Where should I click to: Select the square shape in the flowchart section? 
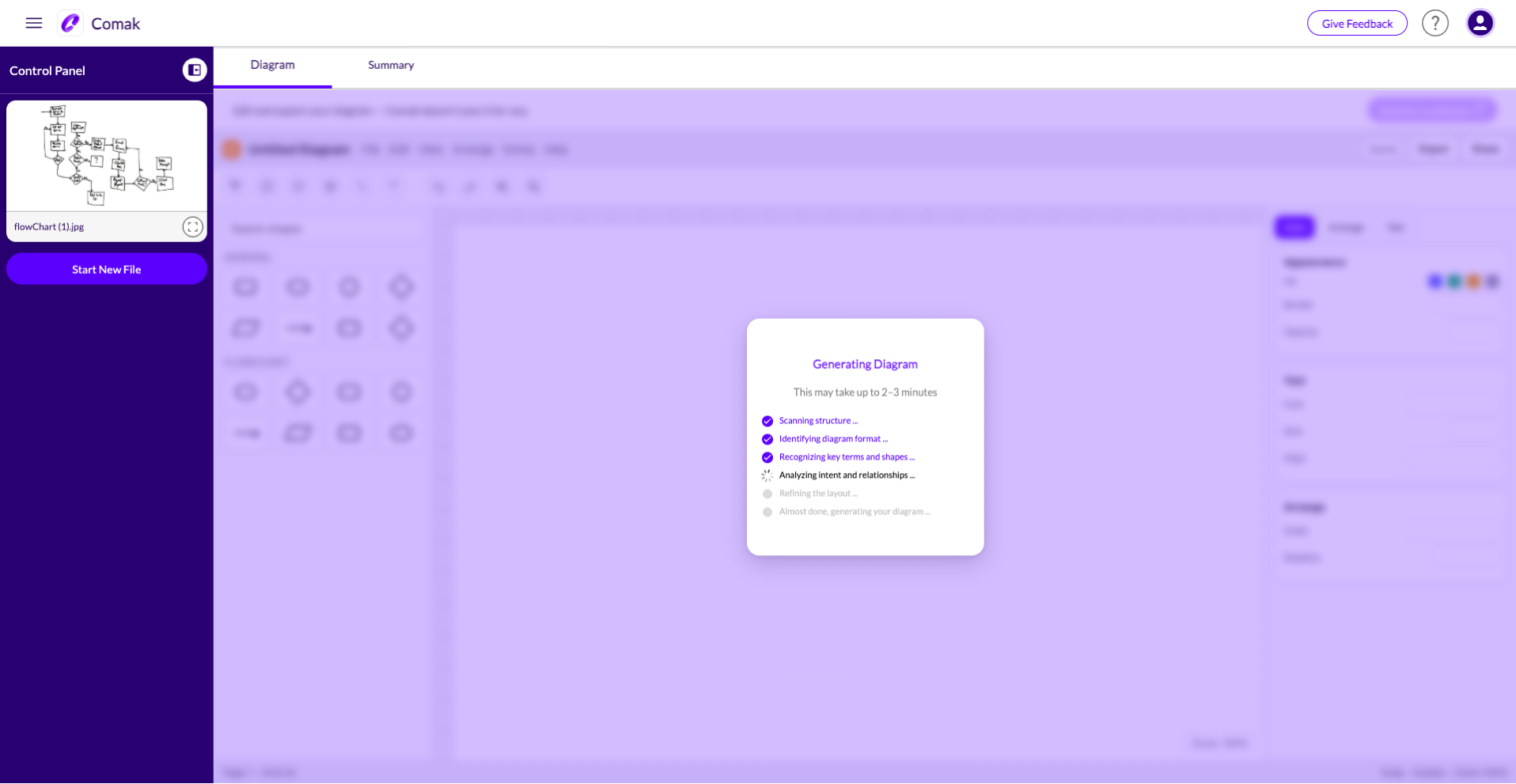coord(349,392)
